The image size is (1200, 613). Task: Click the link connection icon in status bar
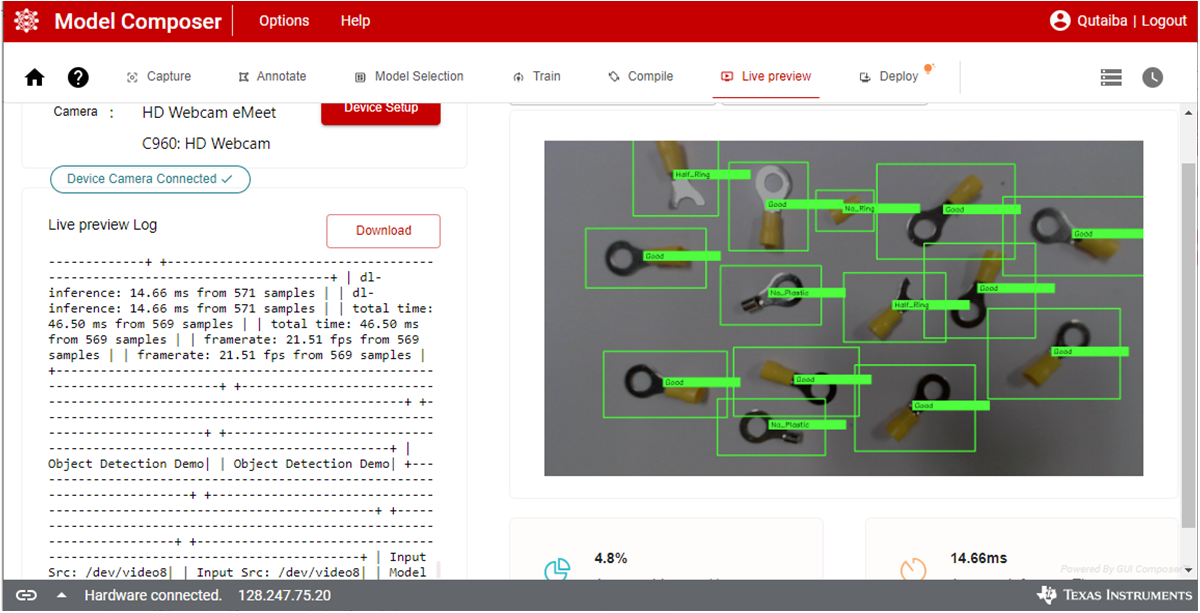tap(26, 596)
